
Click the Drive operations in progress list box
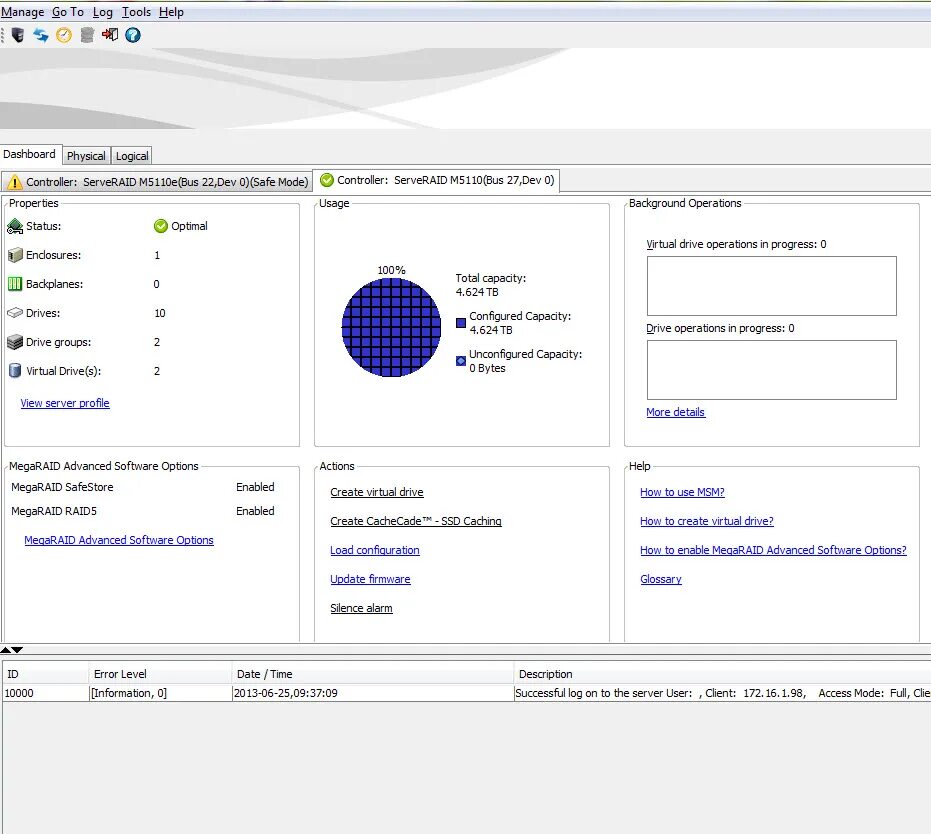click(771, 370)
